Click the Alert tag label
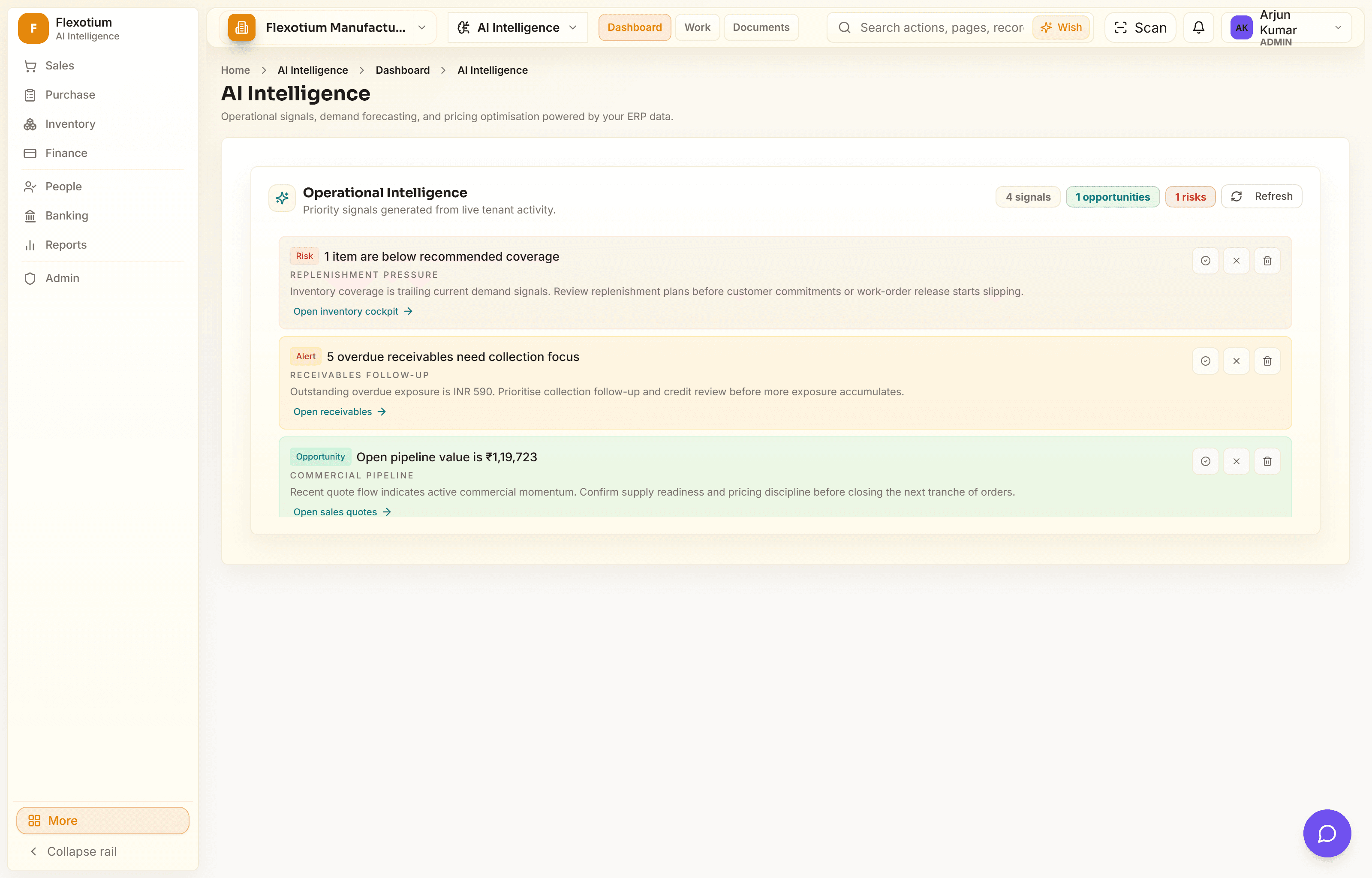The width and height of the screenshot is (1372, 878). 306,356
